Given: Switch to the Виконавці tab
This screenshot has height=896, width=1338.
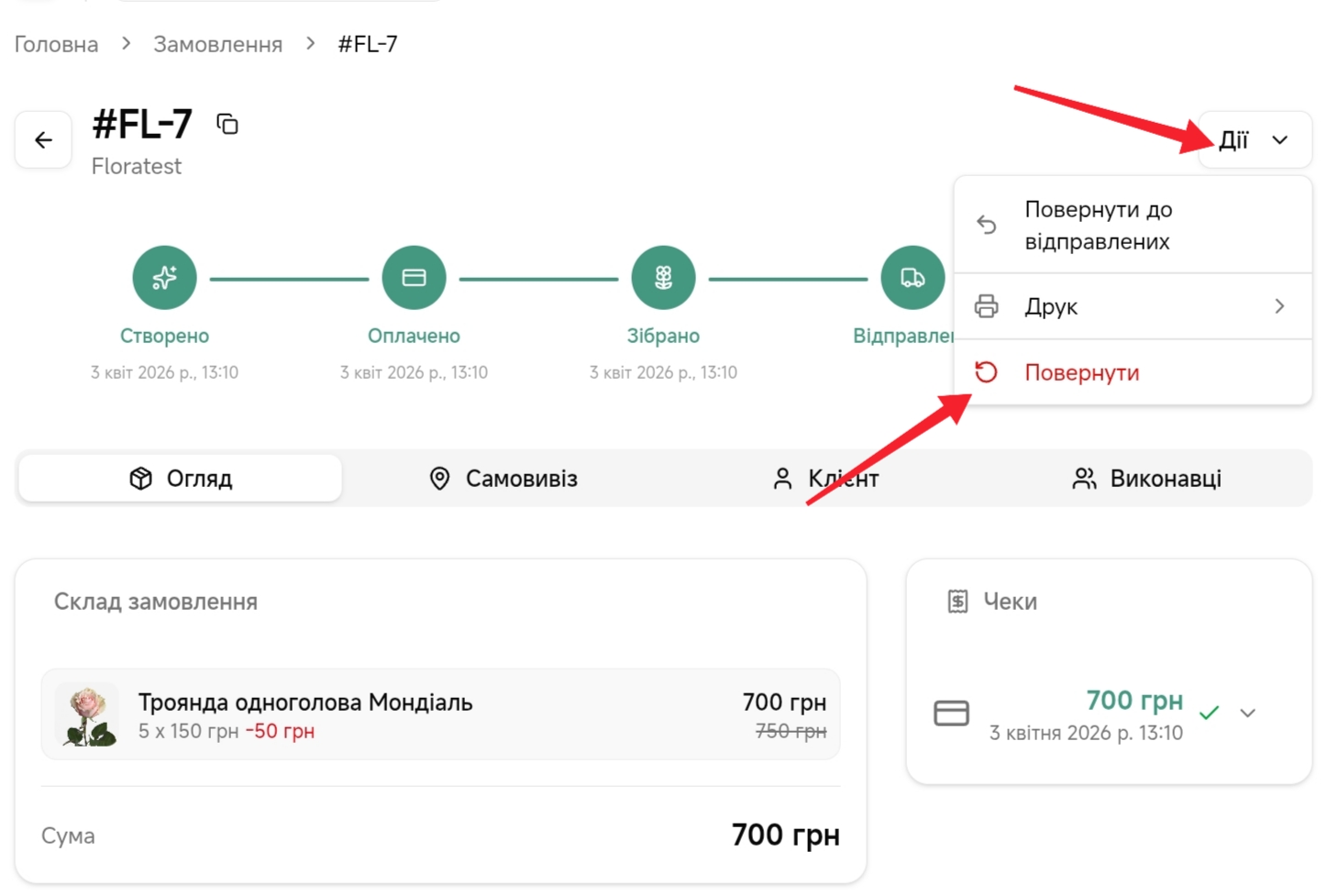Looking at the screenshot, I should click(x=1146, y=479).
